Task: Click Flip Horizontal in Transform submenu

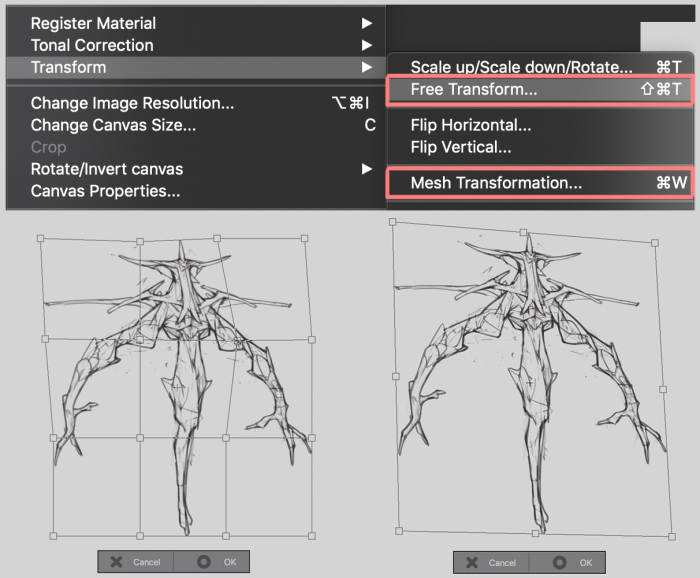Action: pos(470,125)
